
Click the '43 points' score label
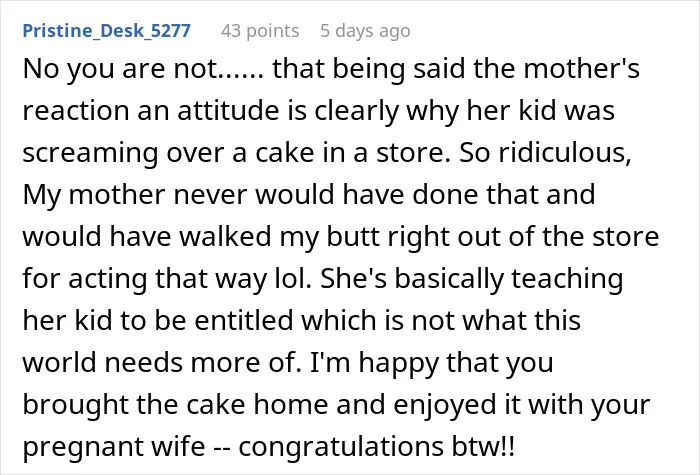click(x=260, y=31)
